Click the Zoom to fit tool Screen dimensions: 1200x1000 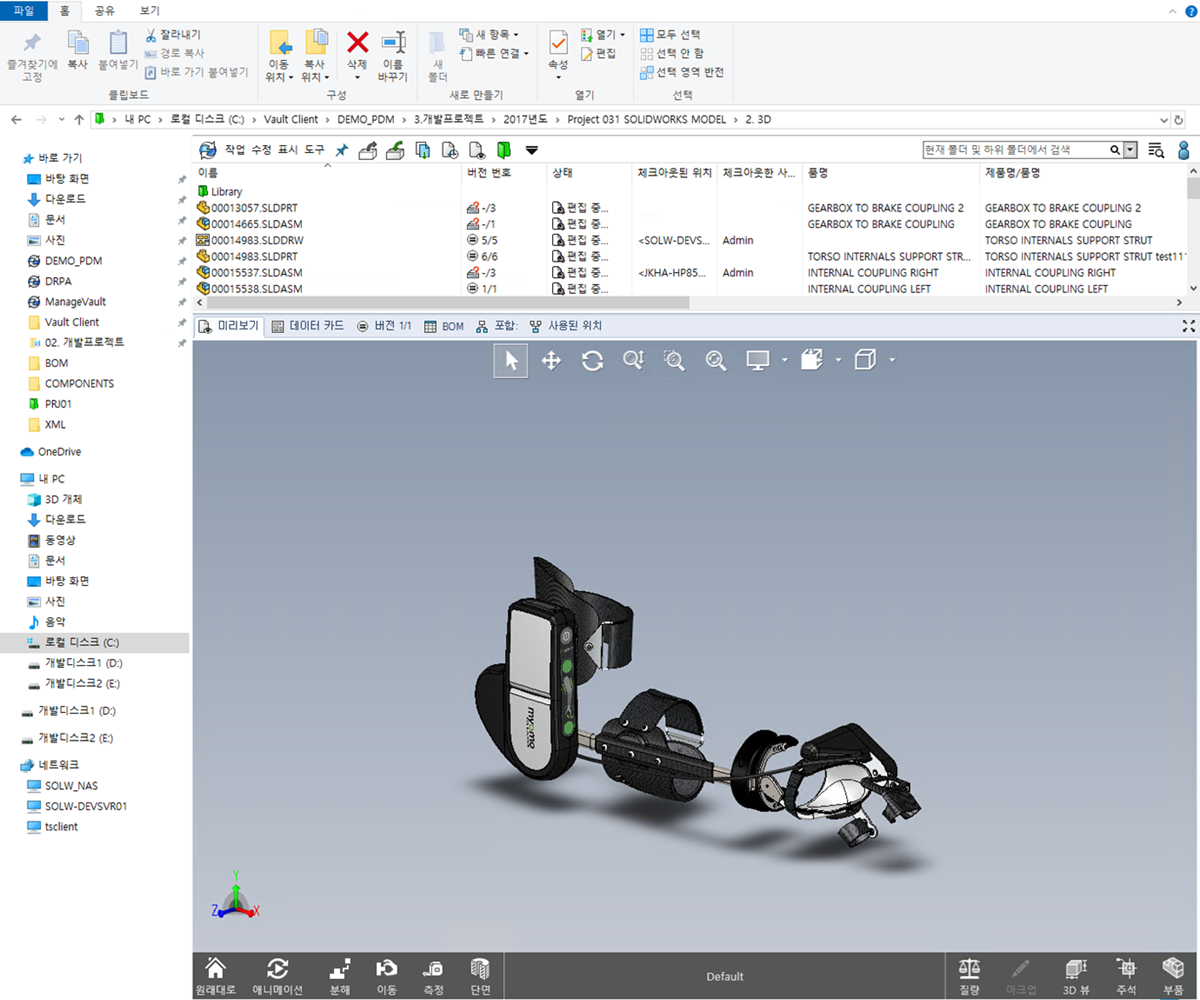click(x=715, y=361)
